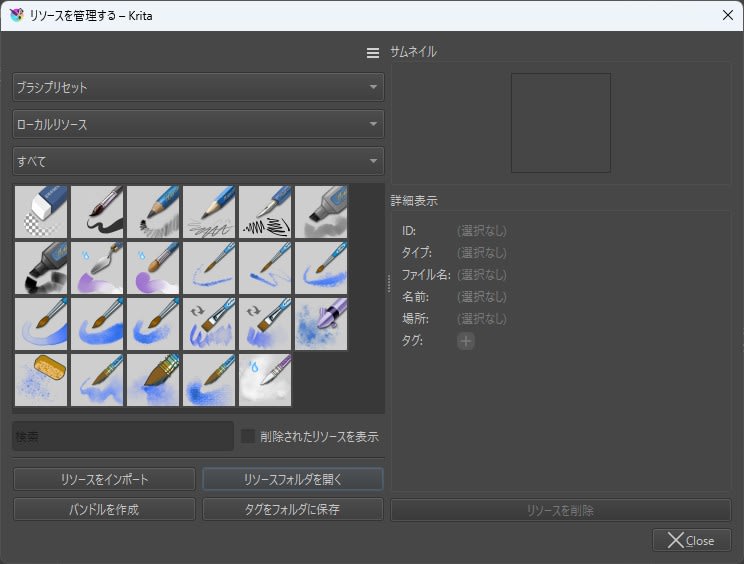The image size is (744, 564).
Task: Select the light blue dotted curve brush preset
Action: pyautogui.click(x=209, y=268)
